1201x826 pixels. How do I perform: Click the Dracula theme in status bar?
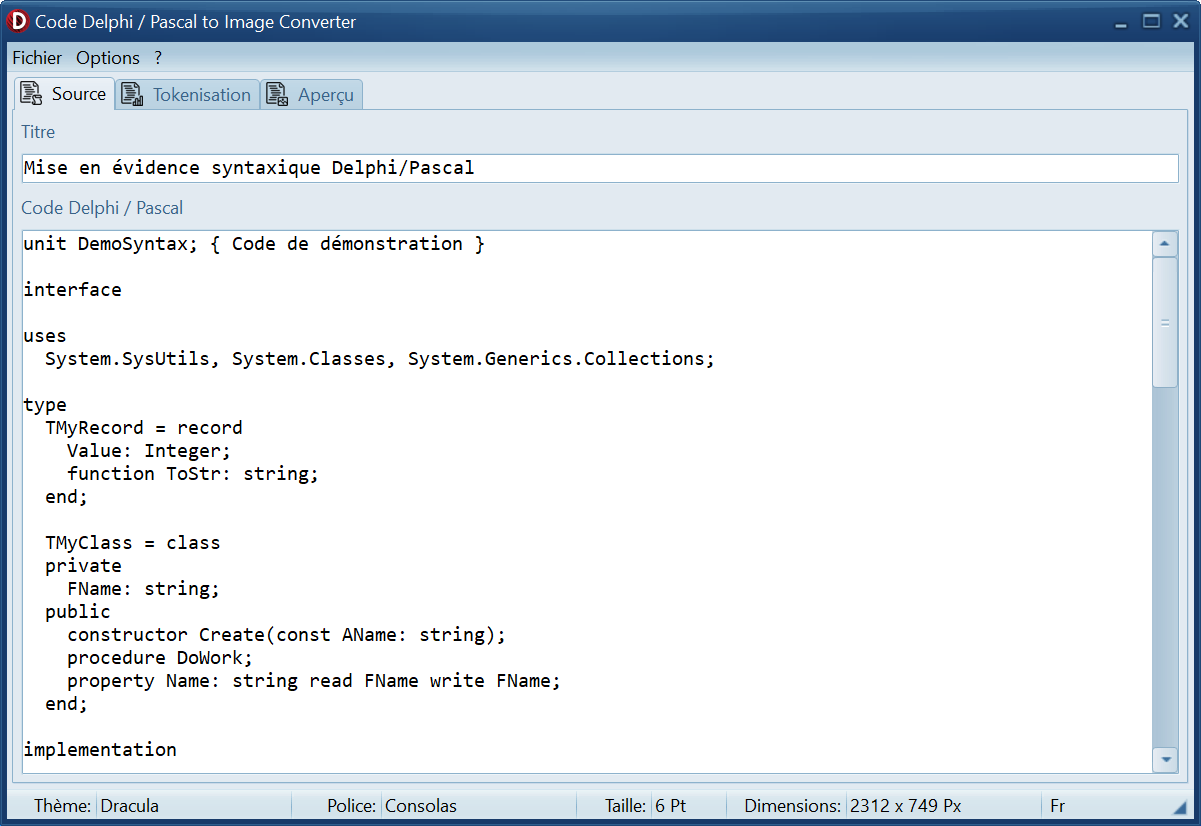pos(129,806)
